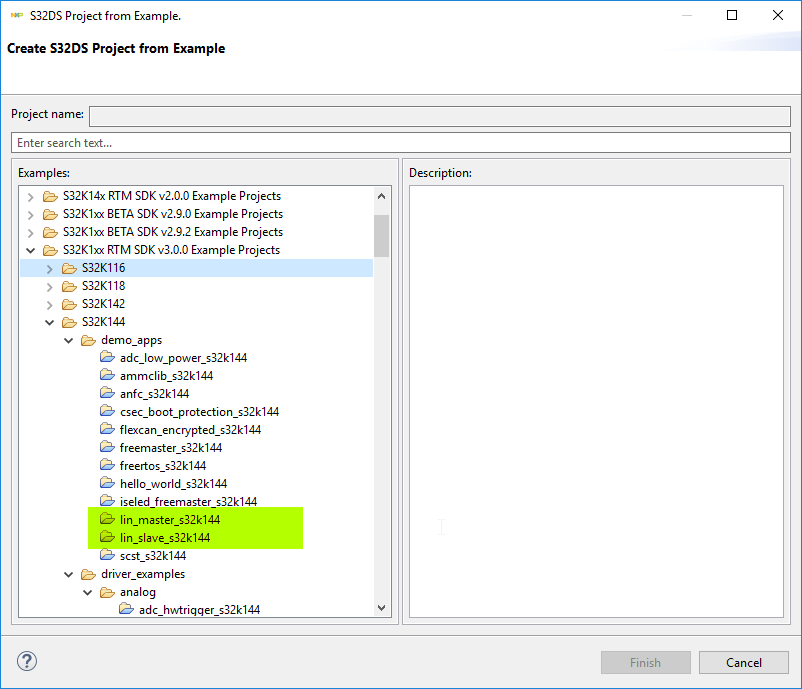
Task: Select the S32K116 row label
Action: click(103, 268)
